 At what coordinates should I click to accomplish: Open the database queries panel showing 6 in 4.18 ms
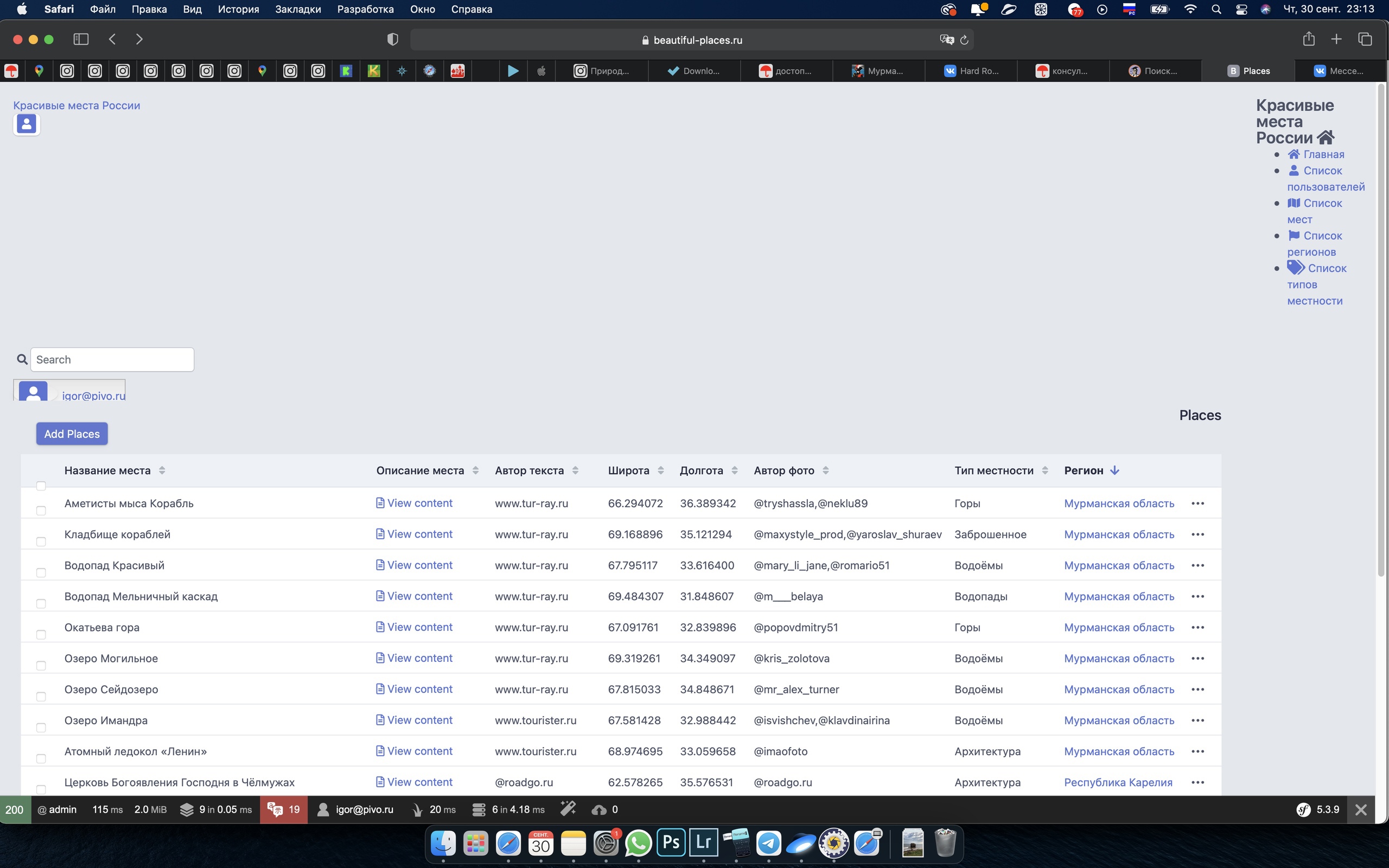pos(507,809)
